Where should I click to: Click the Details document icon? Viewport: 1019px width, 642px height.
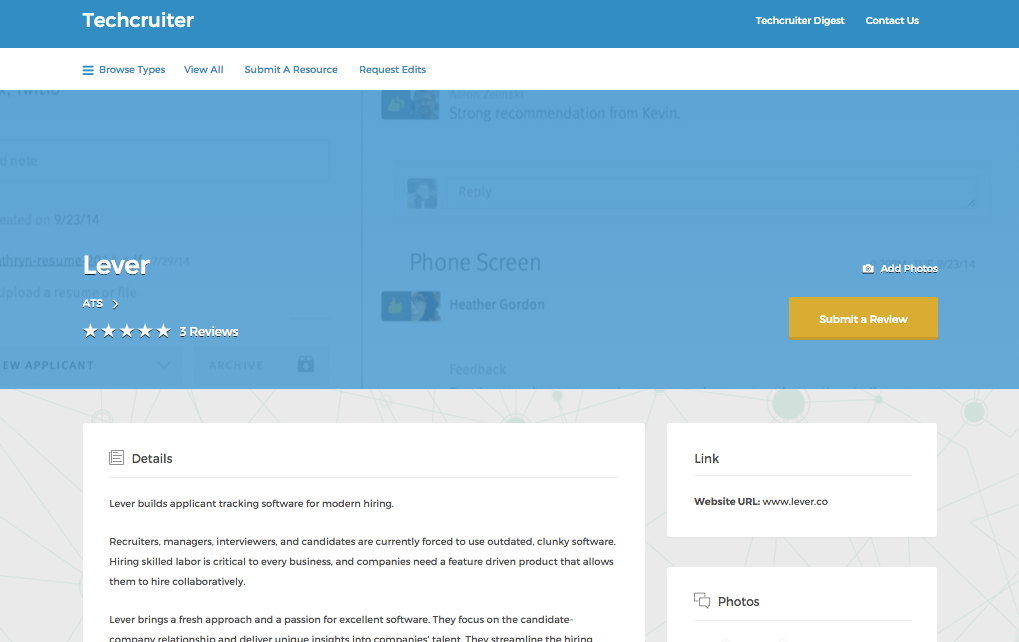tap(116, 457)
